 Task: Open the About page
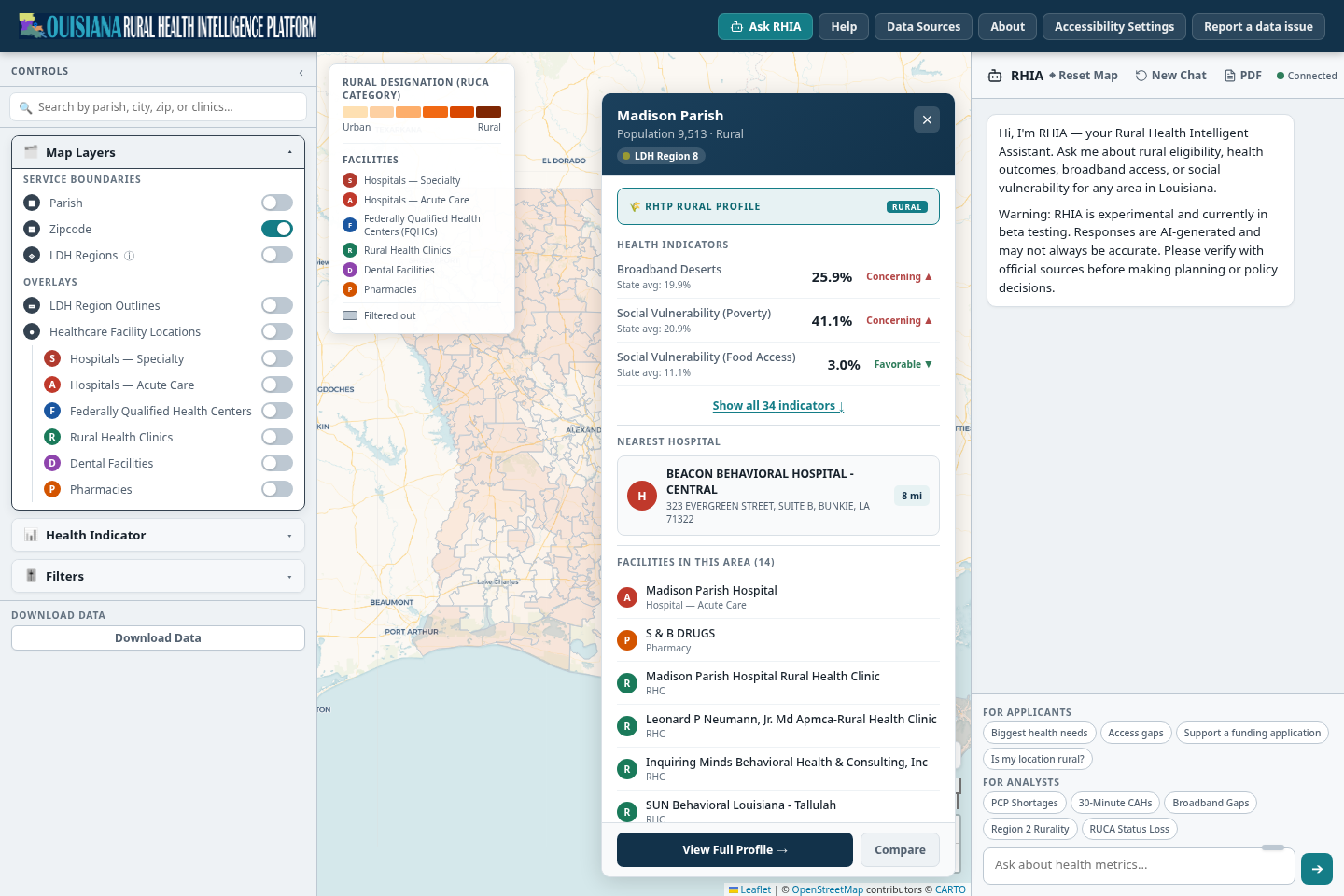point(1008,27)
